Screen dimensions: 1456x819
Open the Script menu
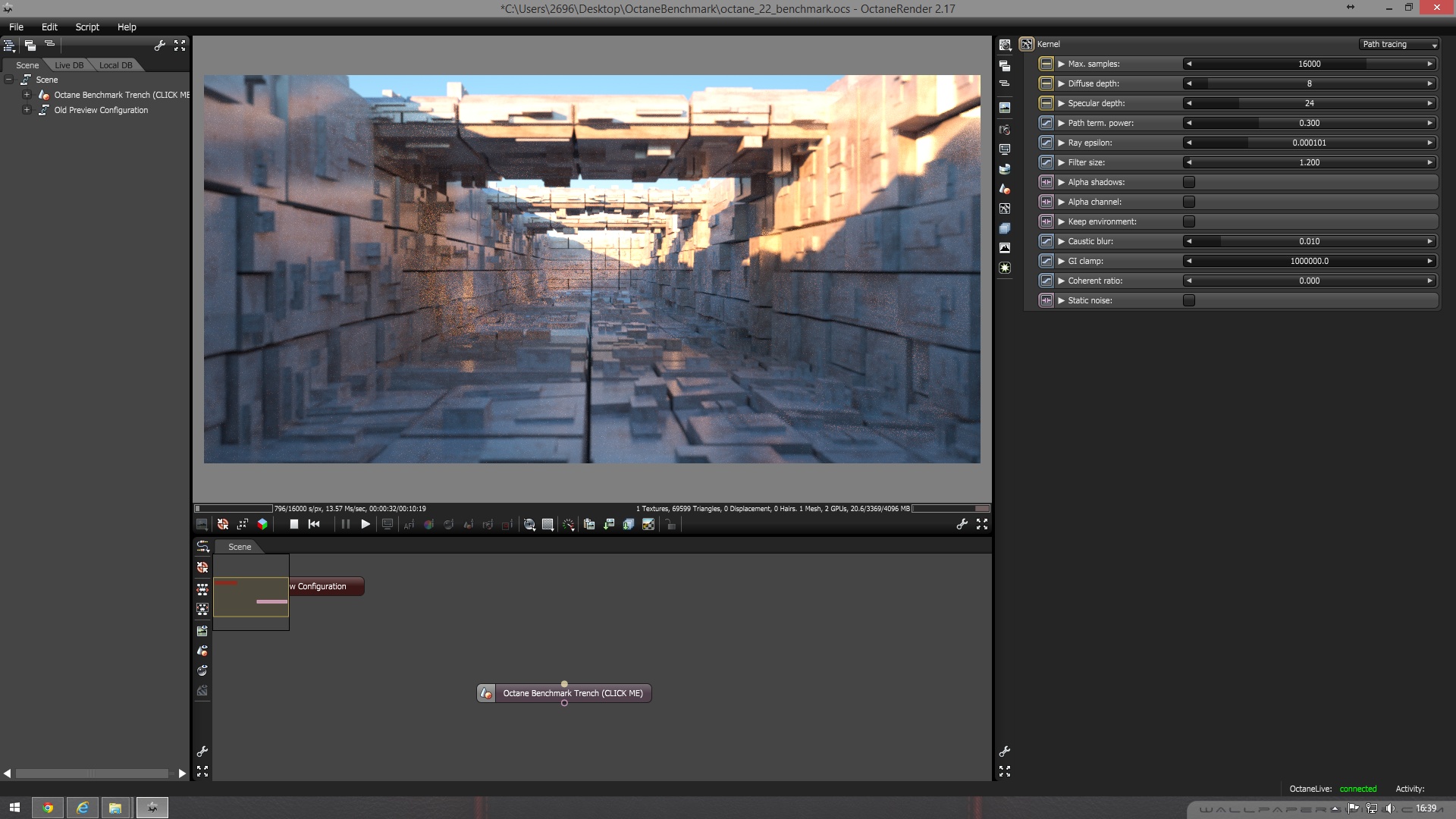pyautogui.click(x=87, y=27)
